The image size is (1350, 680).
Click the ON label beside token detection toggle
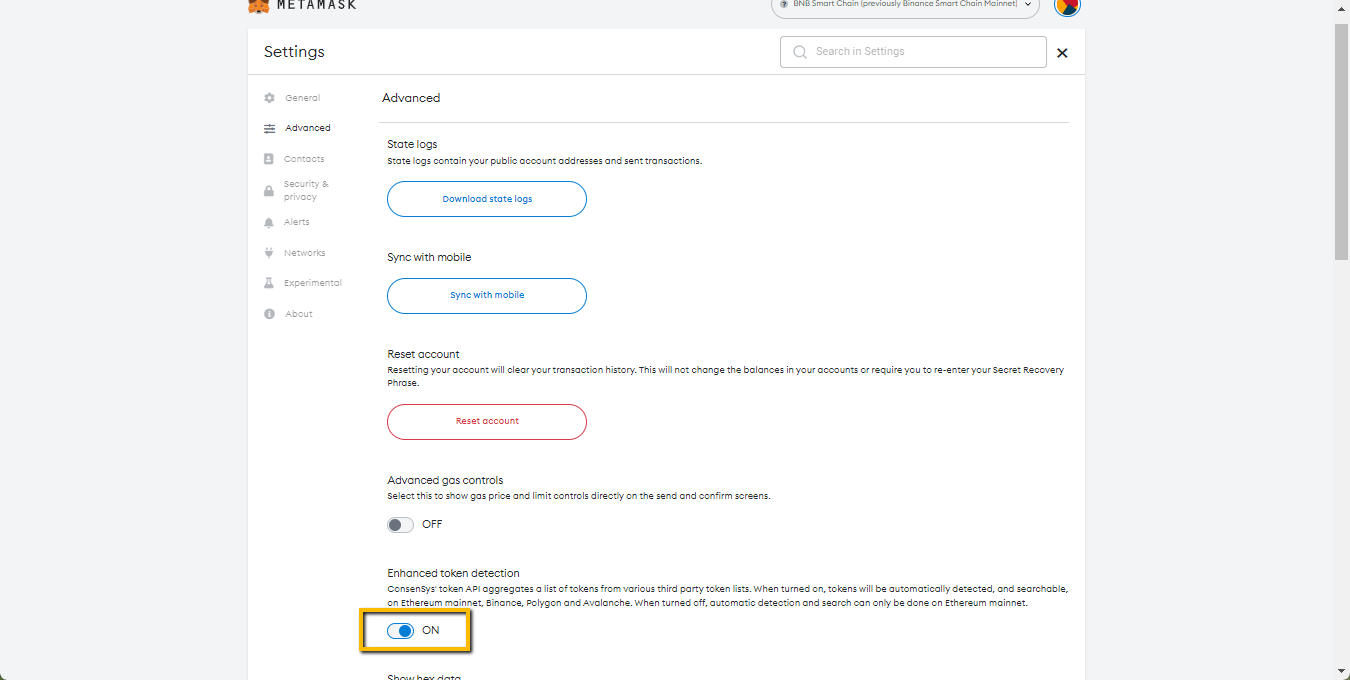430,631
